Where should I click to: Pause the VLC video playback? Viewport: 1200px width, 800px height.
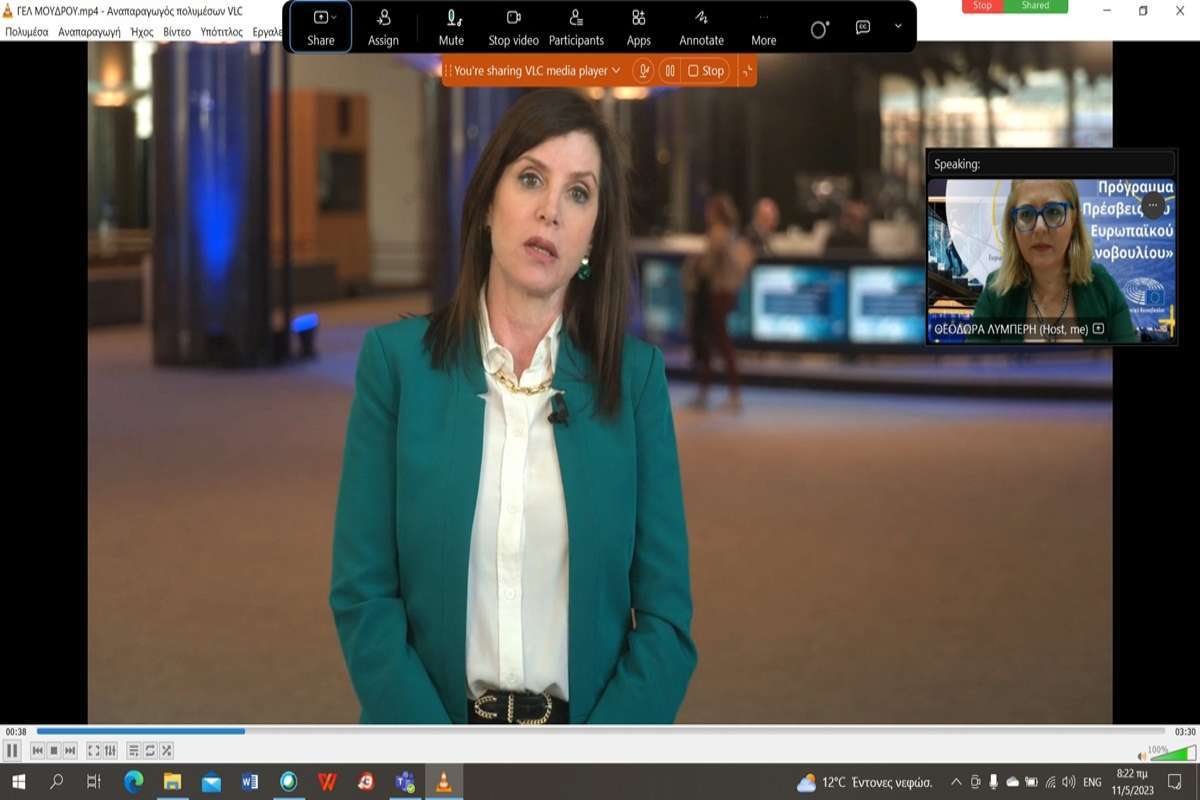[12, 750]
